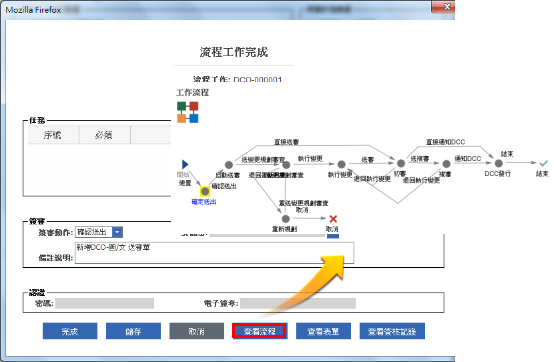Click the 執行變更 workflow node circle
The image size is (554, 362).
[x=341, y=164]
